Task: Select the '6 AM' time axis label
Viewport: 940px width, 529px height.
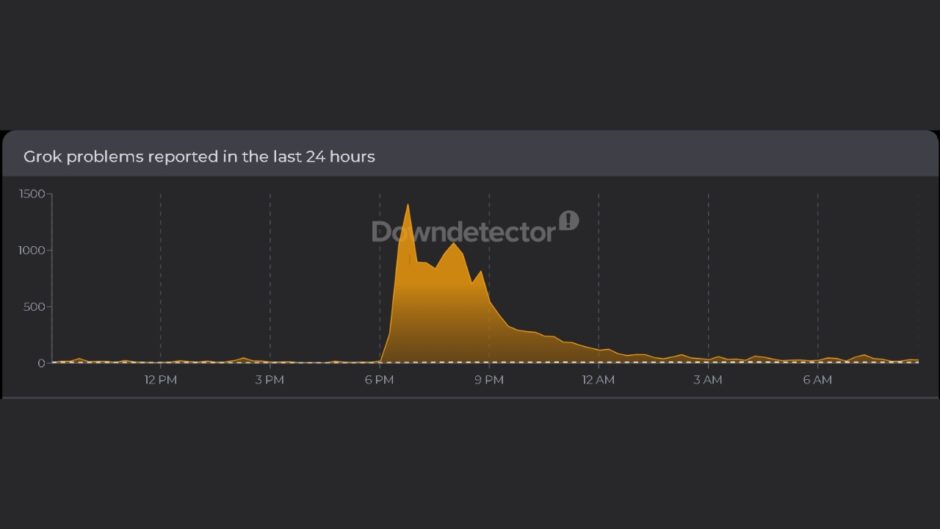Action: pyautogui.click(x=818, y=380)
